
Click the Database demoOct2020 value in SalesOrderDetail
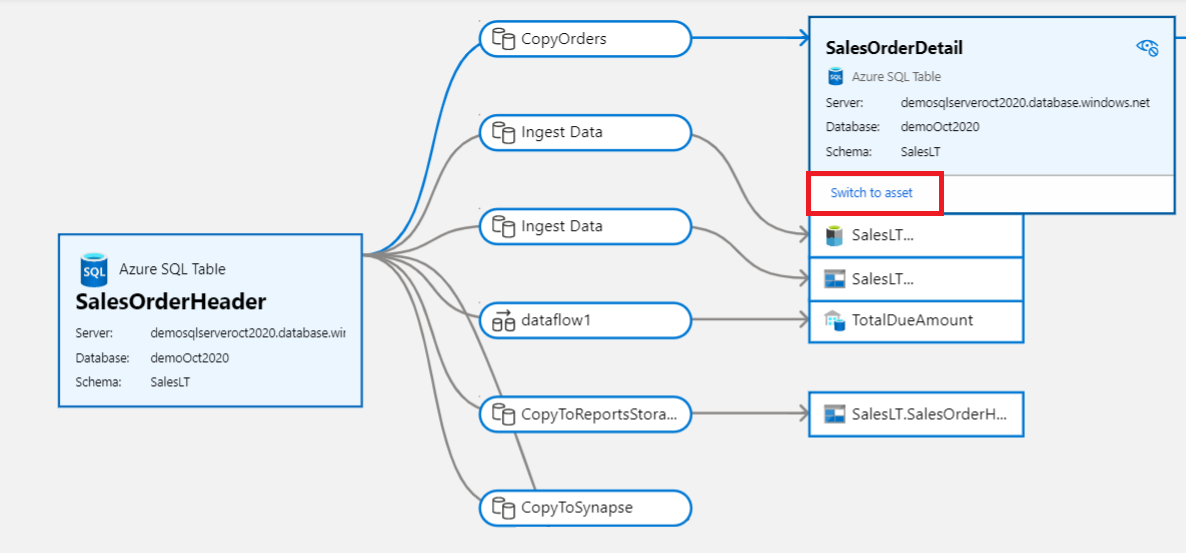tap(939, 127)
